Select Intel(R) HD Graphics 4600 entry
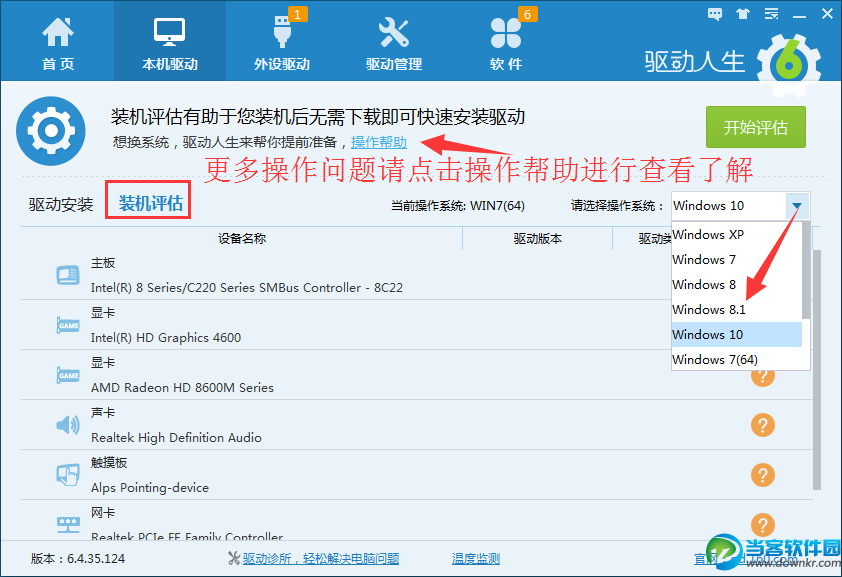This screenshot has height=577, width=842. click(165, 338)
